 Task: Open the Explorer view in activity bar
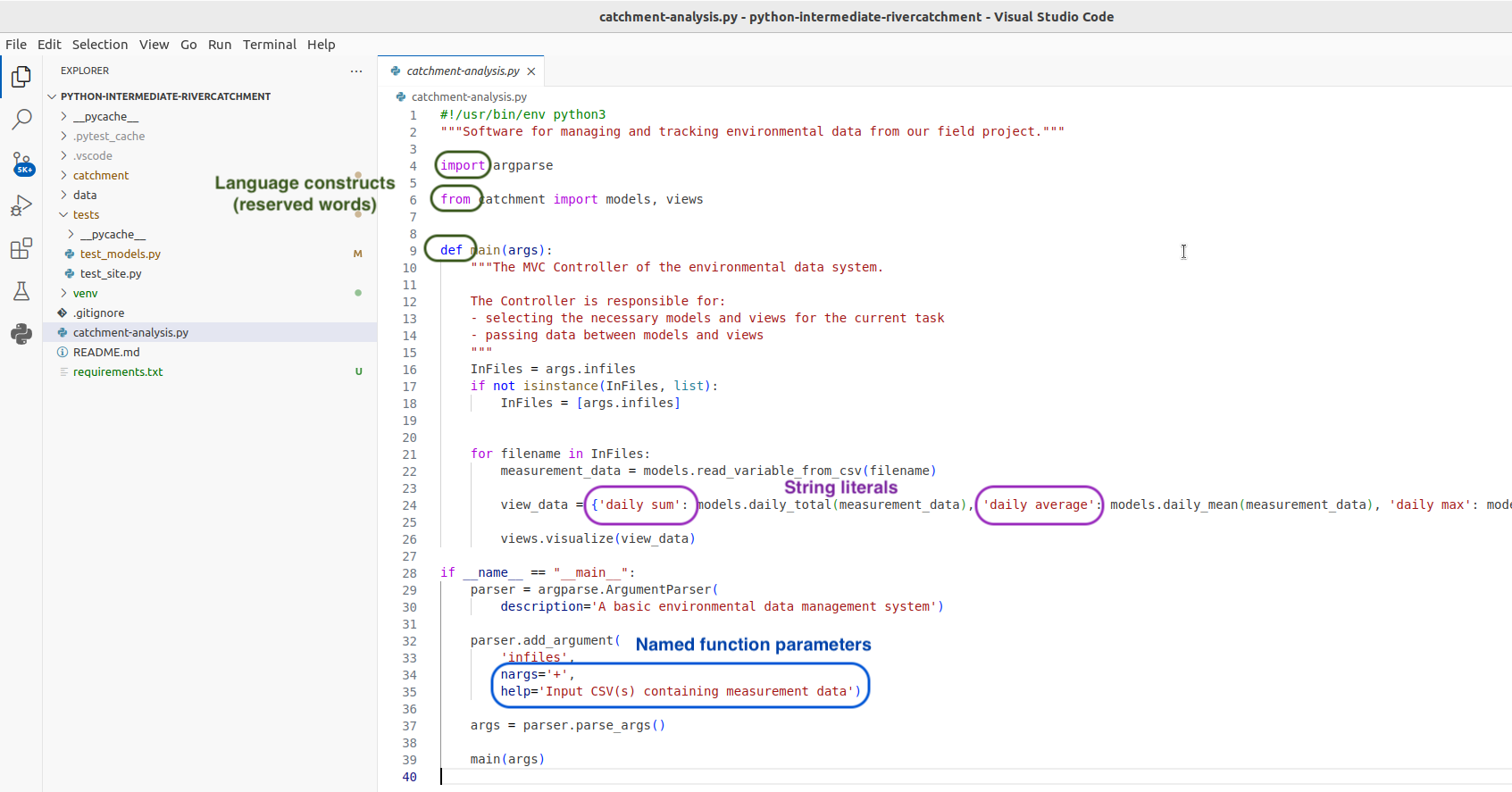[21, 78]
